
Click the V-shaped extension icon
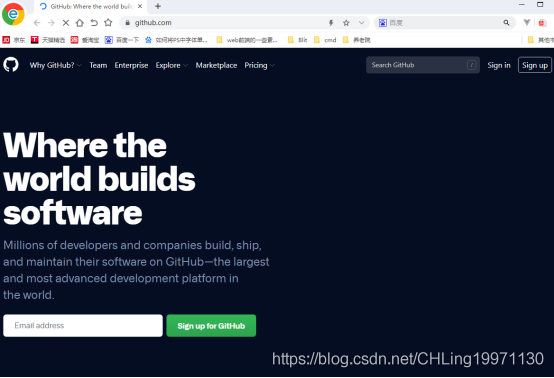click(527, 23)
